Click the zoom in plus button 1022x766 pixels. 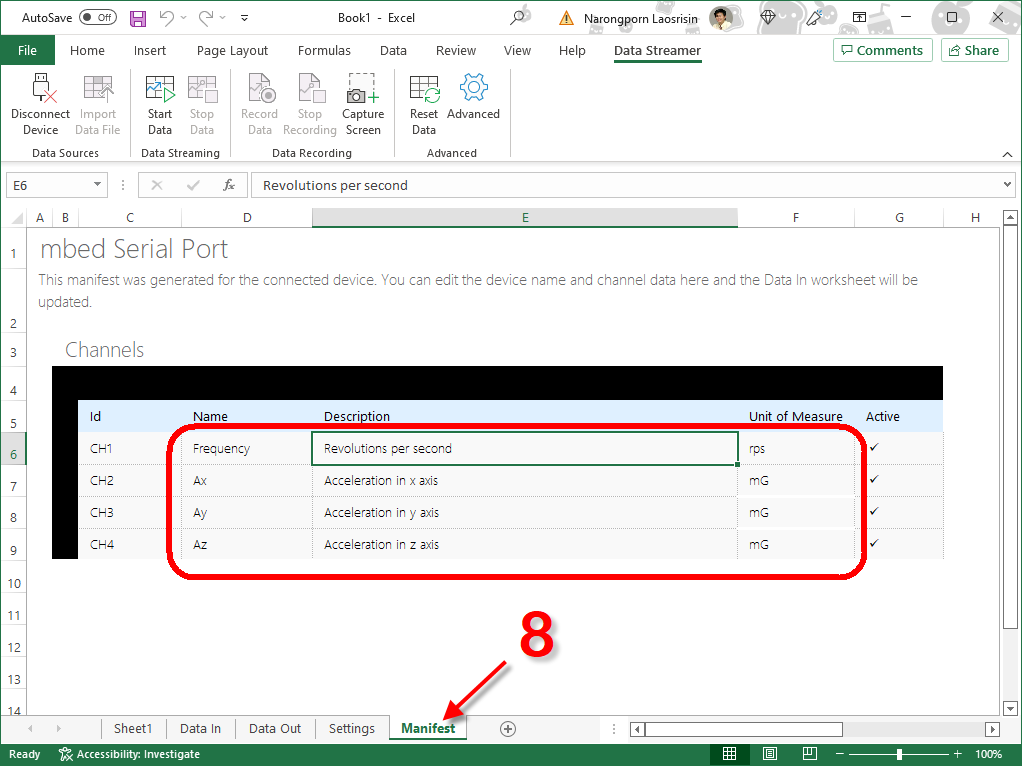click(x=957, y=754)
